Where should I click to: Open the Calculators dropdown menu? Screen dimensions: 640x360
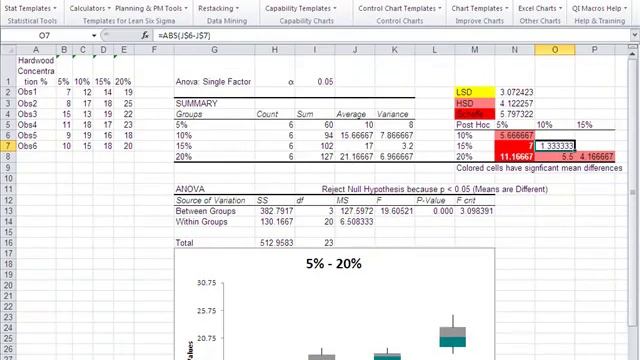90,8
